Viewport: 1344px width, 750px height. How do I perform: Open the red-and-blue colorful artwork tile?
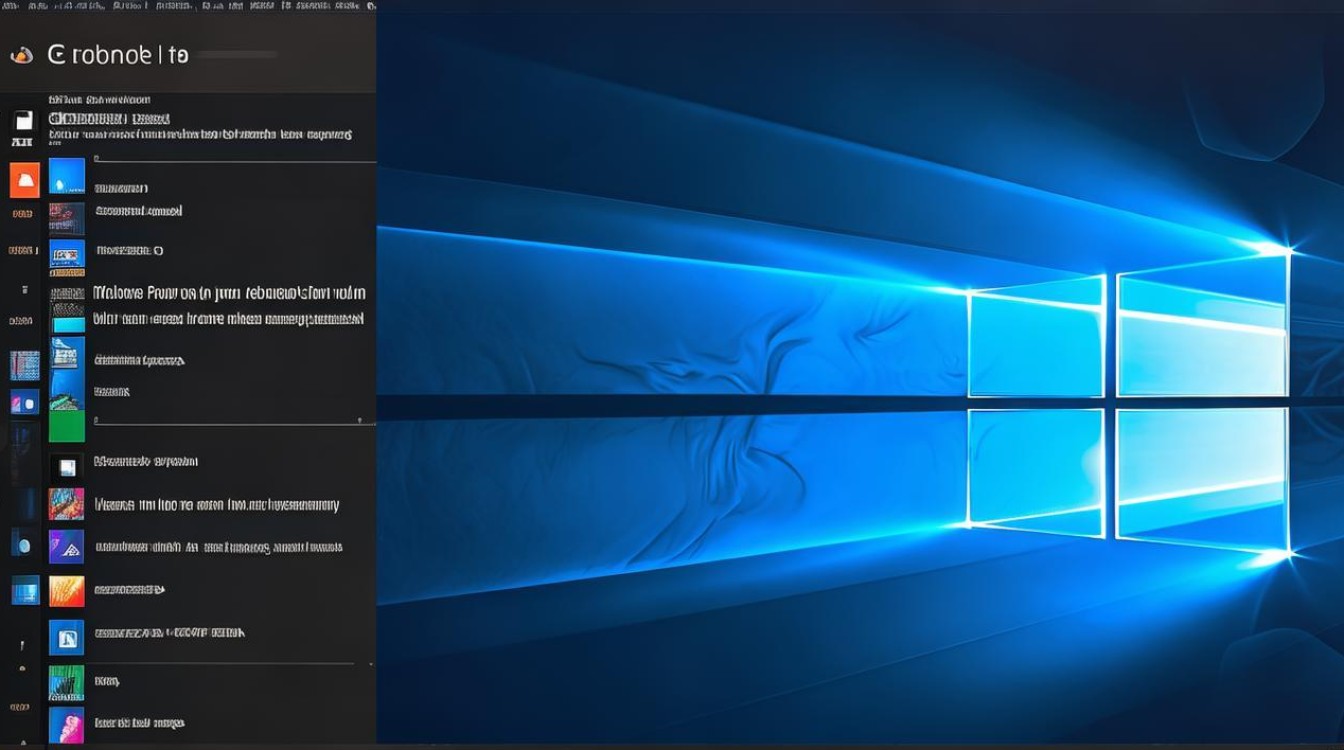pos(66,503)
